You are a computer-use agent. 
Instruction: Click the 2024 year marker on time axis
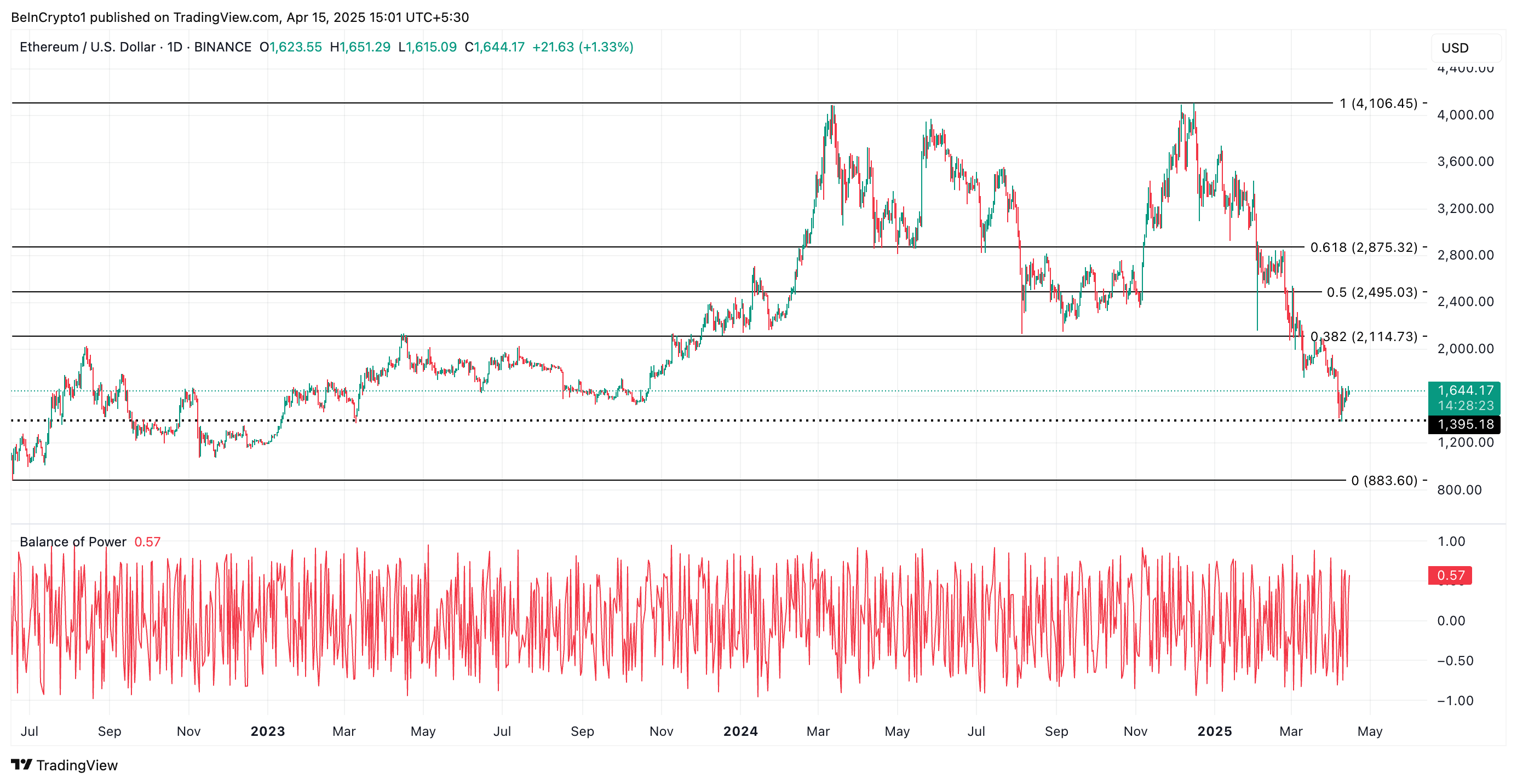point(740,731)
